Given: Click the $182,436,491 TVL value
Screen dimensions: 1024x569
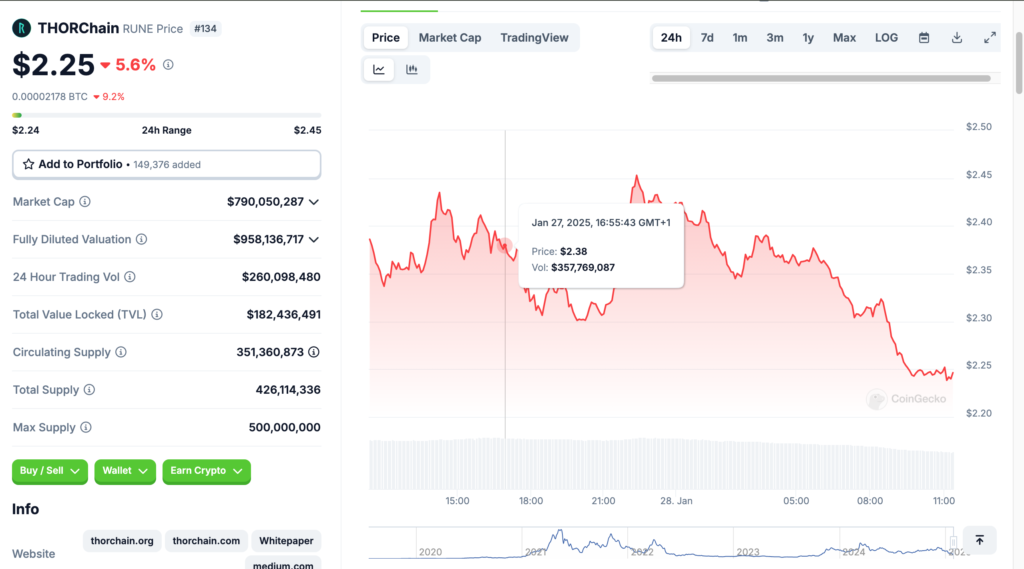Looking at the screenshot, I should point(283,315).
